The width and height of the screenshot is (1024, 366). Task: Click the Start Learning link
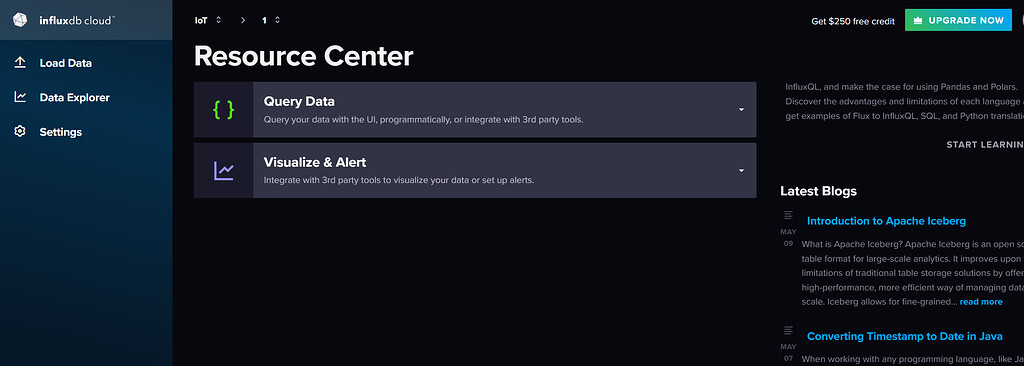click(x=985, y=144)
